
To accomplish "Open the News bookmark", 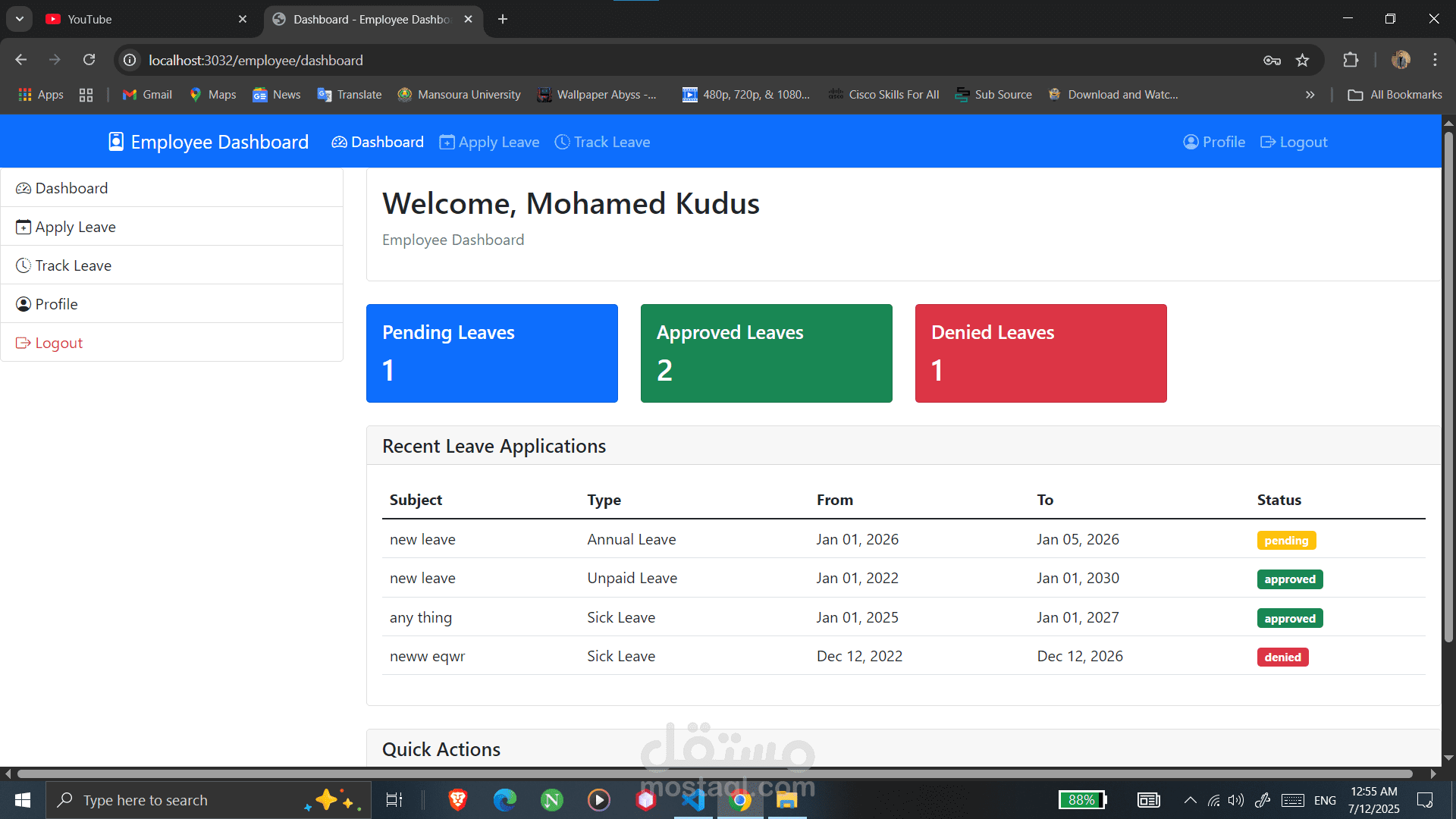I will coord(277,95).
